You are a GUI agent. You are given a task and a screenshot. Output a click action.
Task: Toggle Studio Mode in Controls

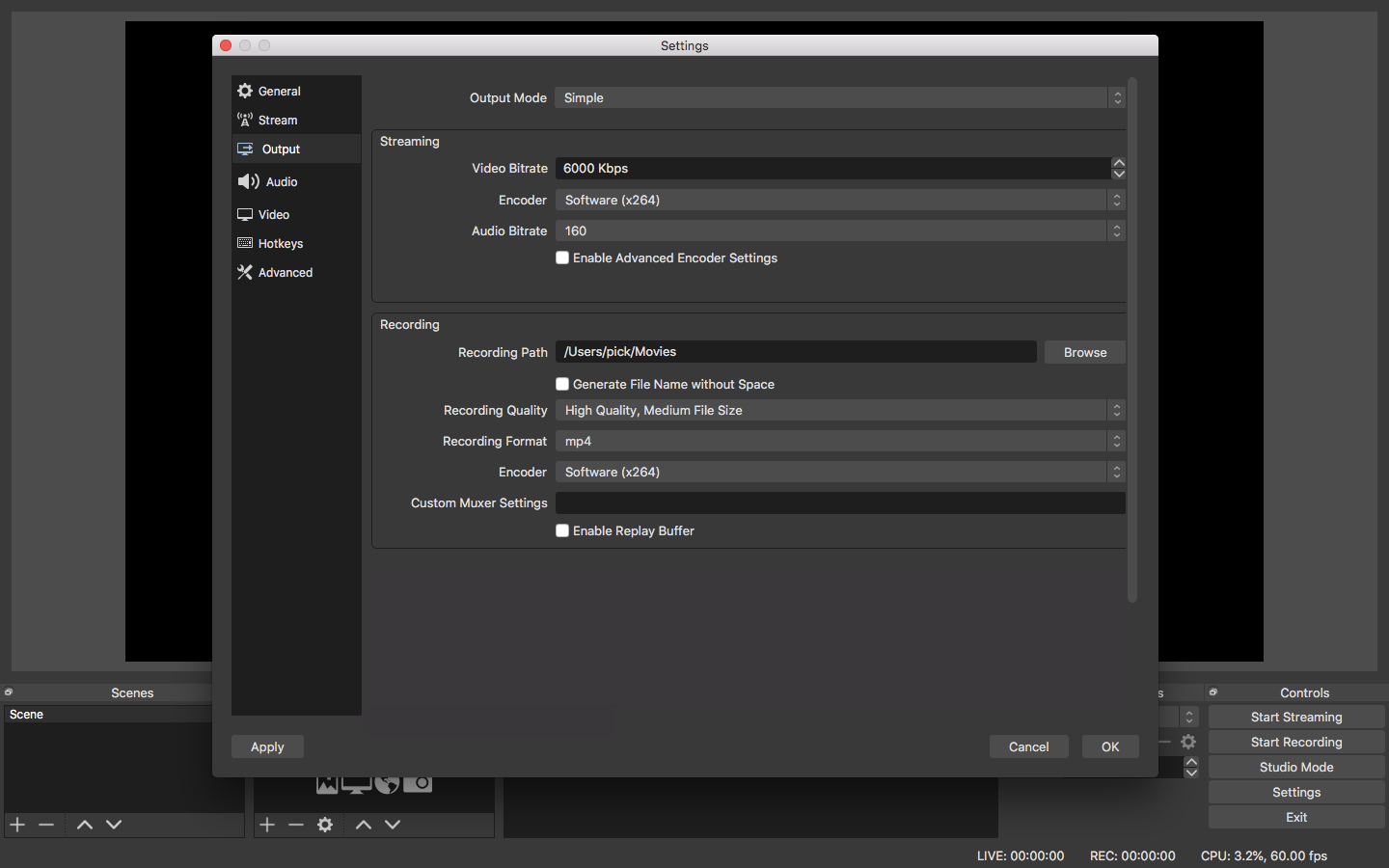pos(1296,767)
